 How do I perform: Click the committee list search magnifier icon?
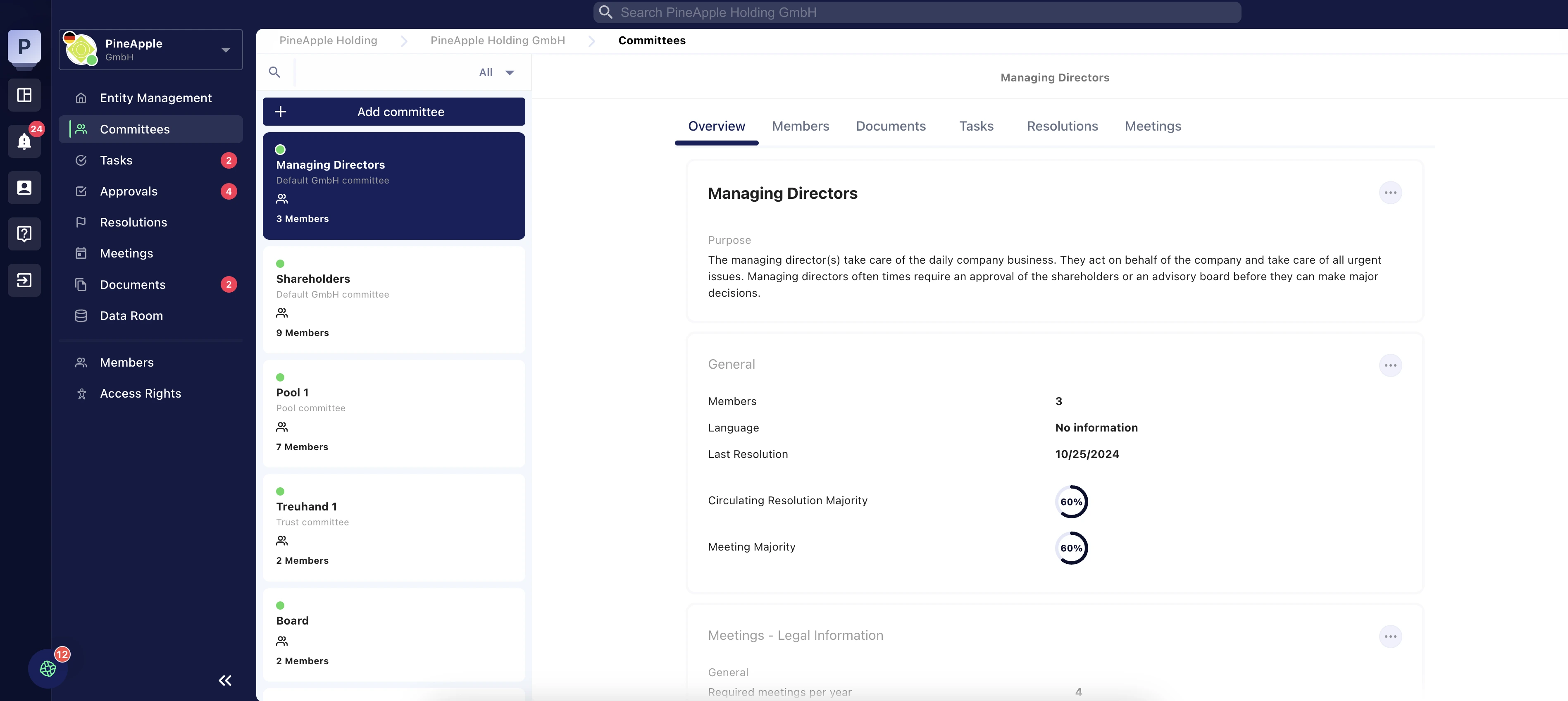(x=274, y=72)
